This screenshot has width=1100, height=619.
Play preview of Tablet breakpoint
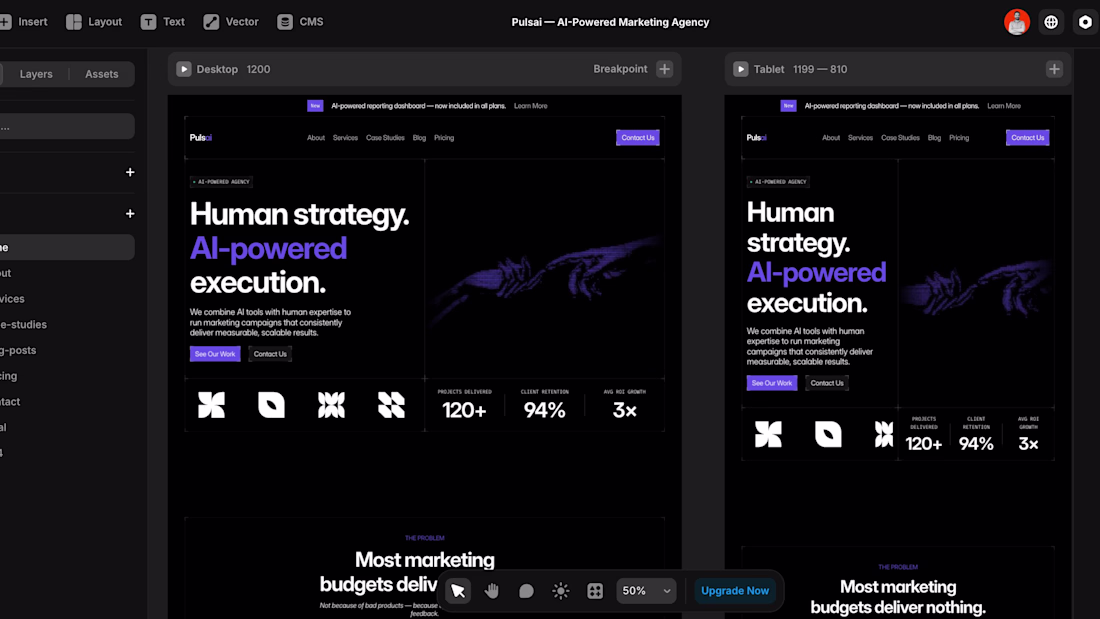pyautogui.click(x=741, y=69)
